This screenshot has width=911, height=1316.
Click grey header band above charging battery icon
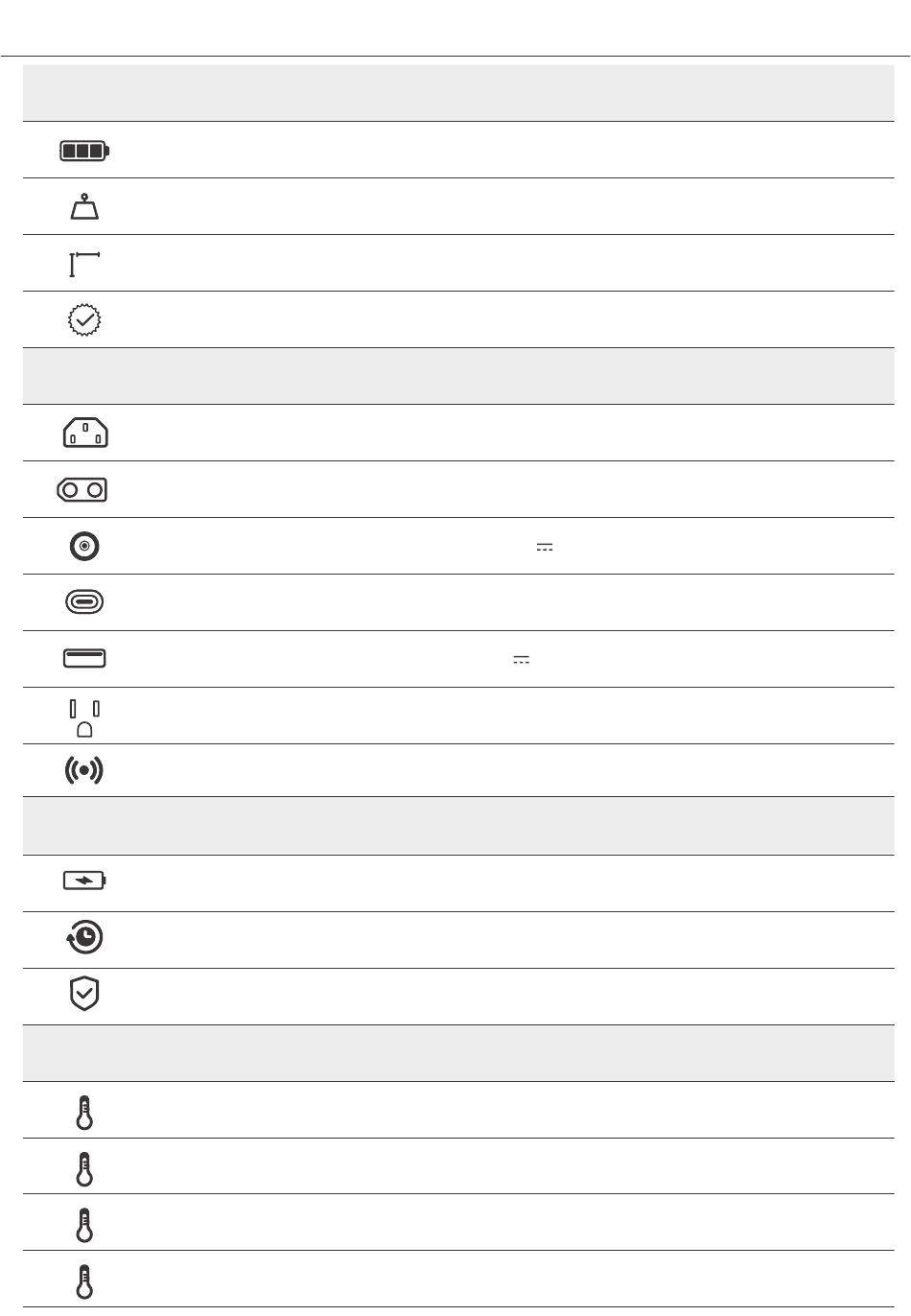point(458,825)
